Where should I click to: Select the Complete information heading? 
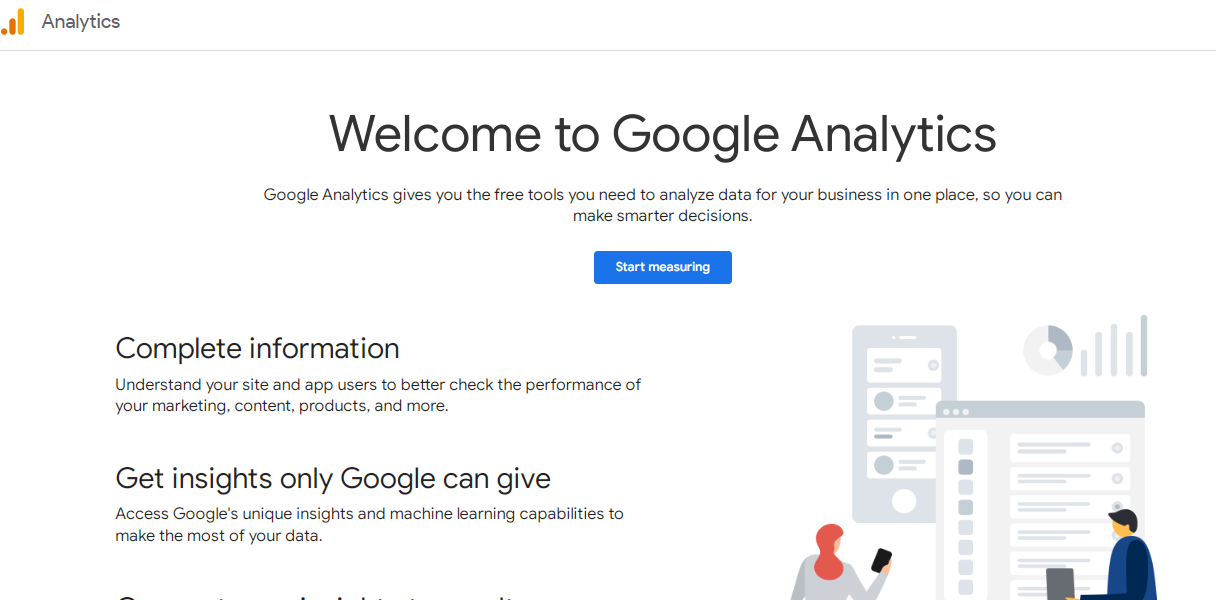click(257, 348)
